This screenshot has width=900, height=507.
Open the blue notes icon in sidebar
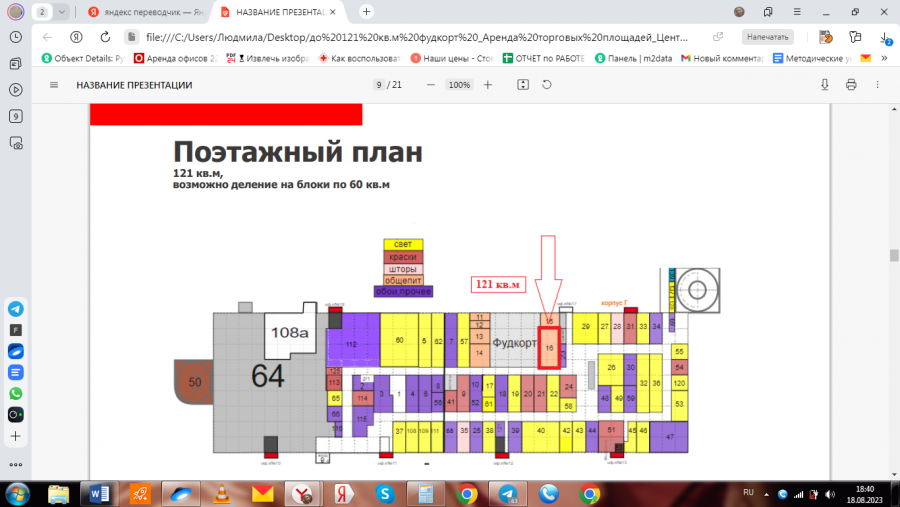click(x=15, y=372)
